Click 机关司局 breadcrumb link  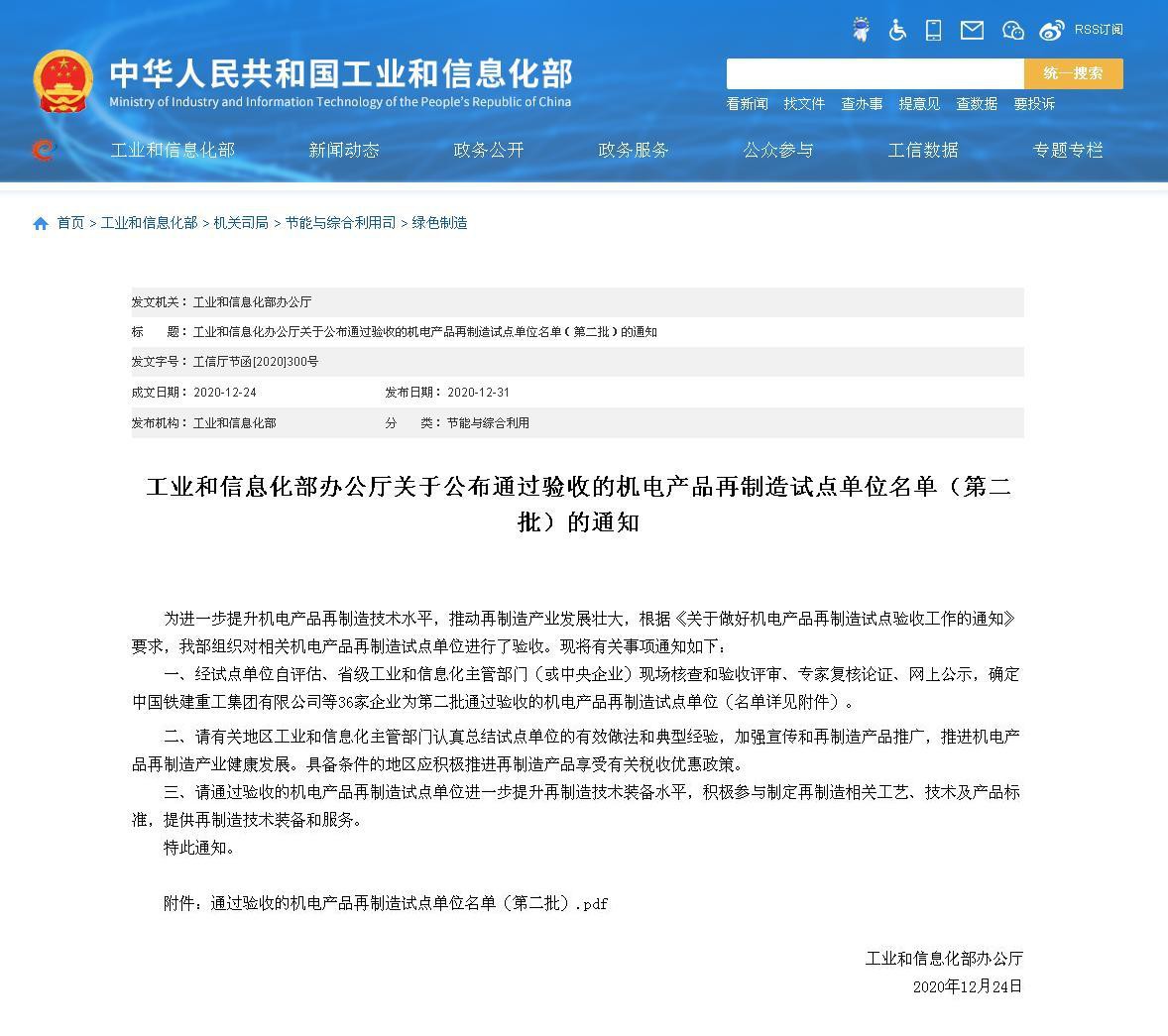pyautogui.click(x=241, y=223)
